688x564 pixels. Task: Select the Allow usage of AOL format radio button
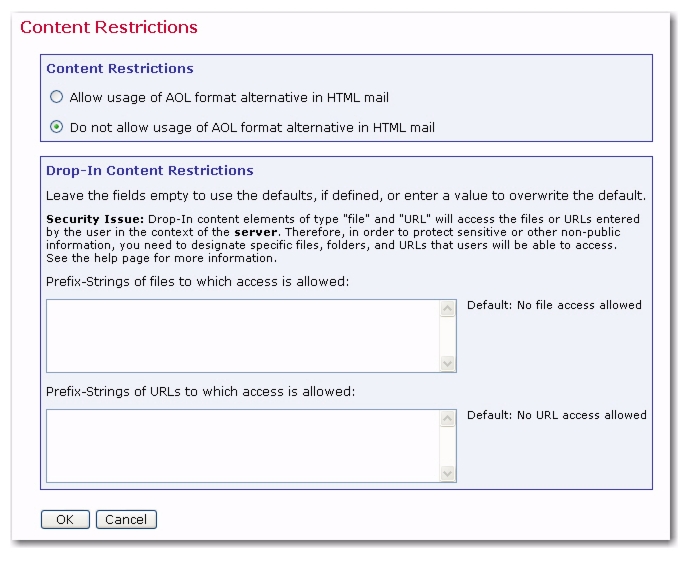(56, 97)
